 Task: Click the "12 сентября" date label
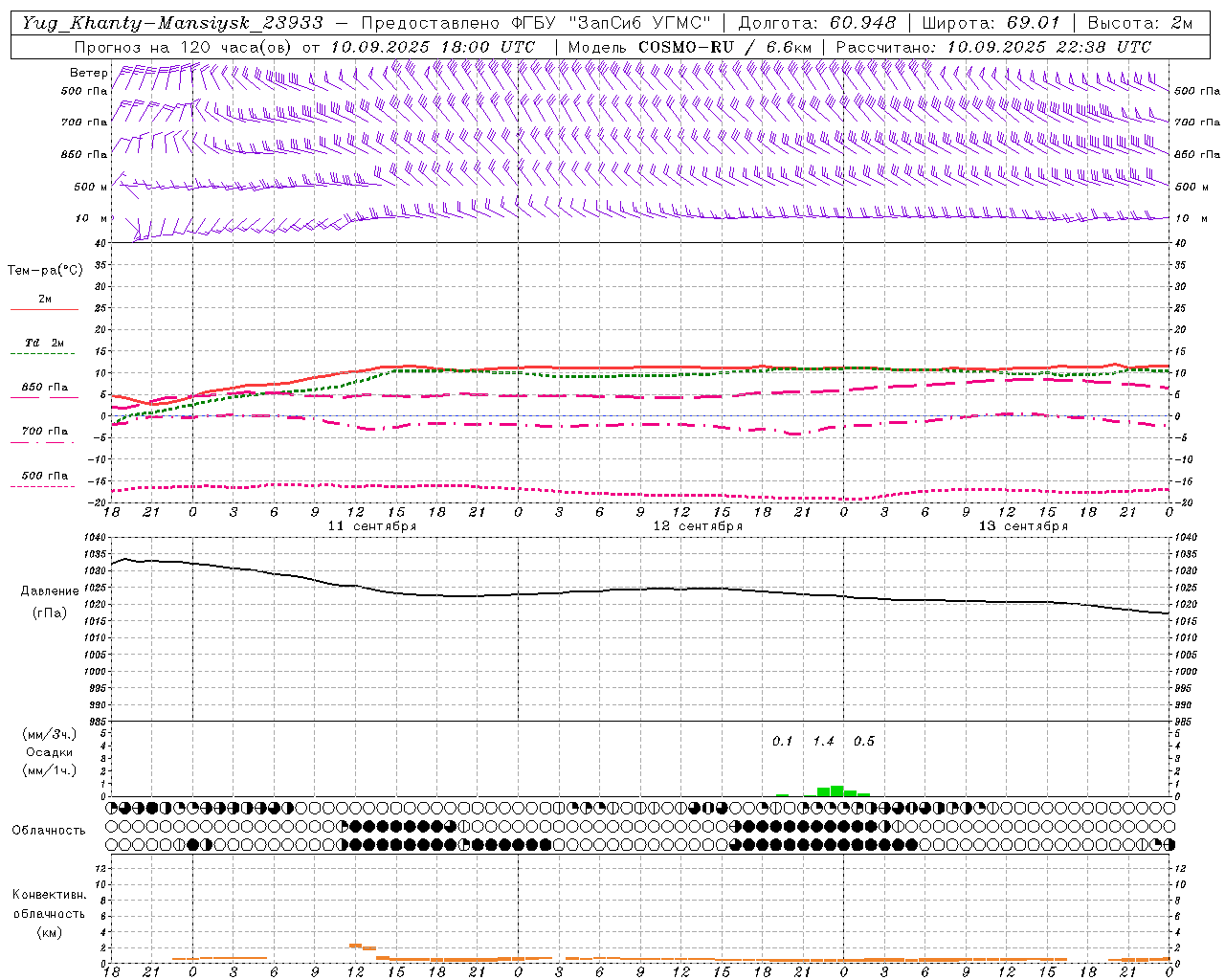click(x=698, y=526)
